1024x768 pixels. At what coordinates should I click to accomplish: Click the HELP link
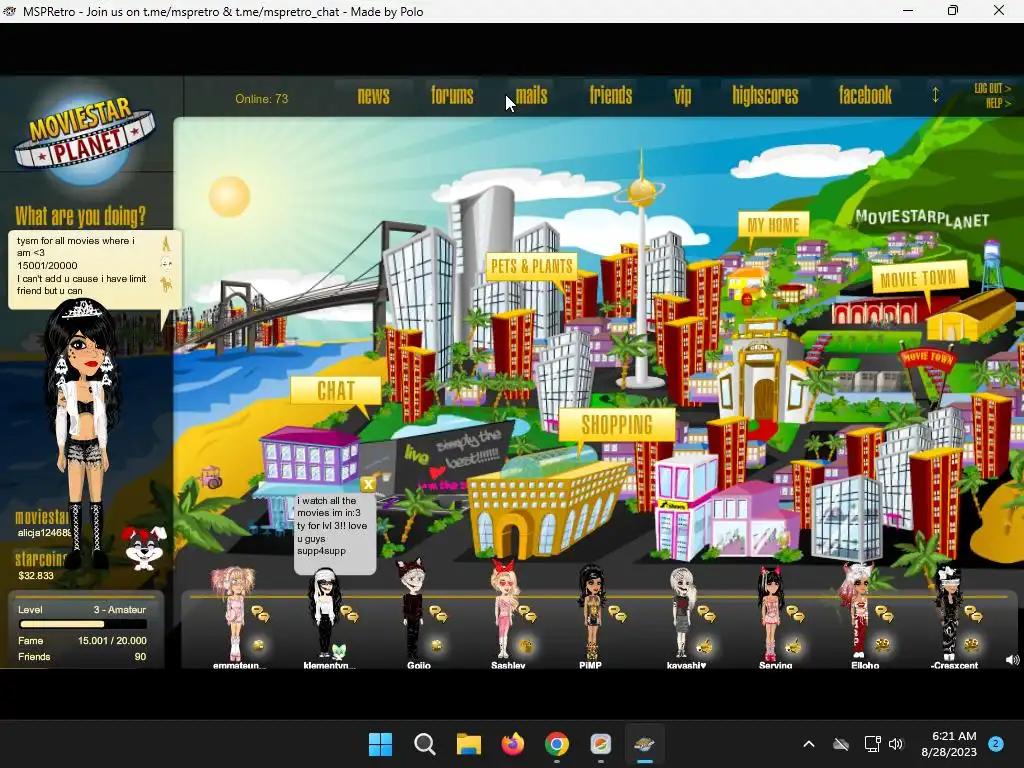pyautogui.click(x=998, y=103)
